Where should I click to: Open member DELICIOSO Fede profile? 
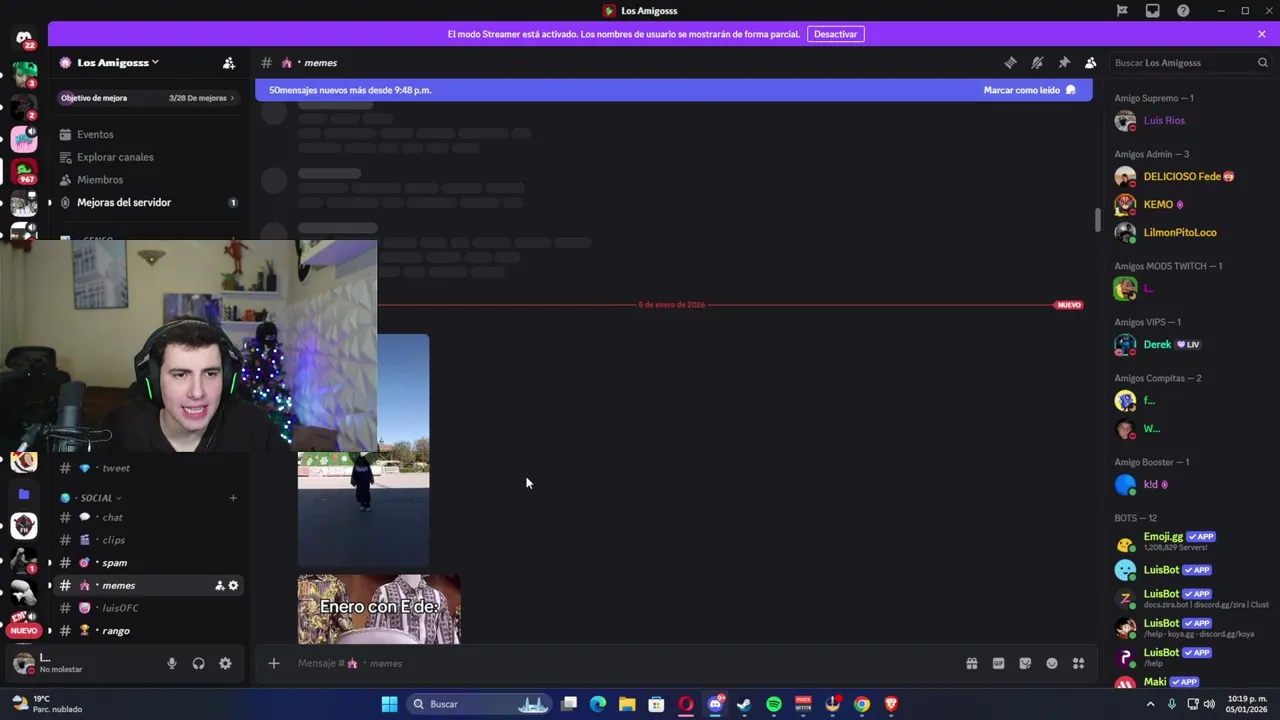pyautogui.click(x=1190, y=177)
